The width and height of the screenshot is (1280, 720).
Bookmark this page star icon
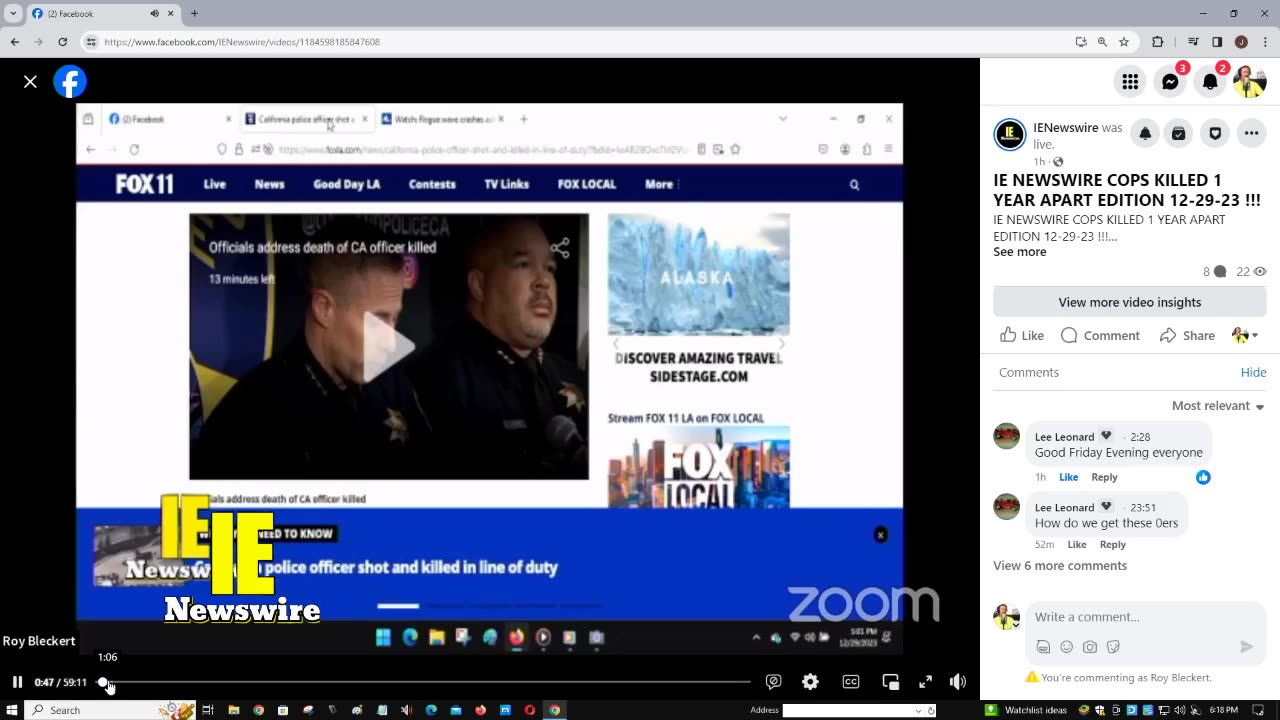tap(1124, 42)
